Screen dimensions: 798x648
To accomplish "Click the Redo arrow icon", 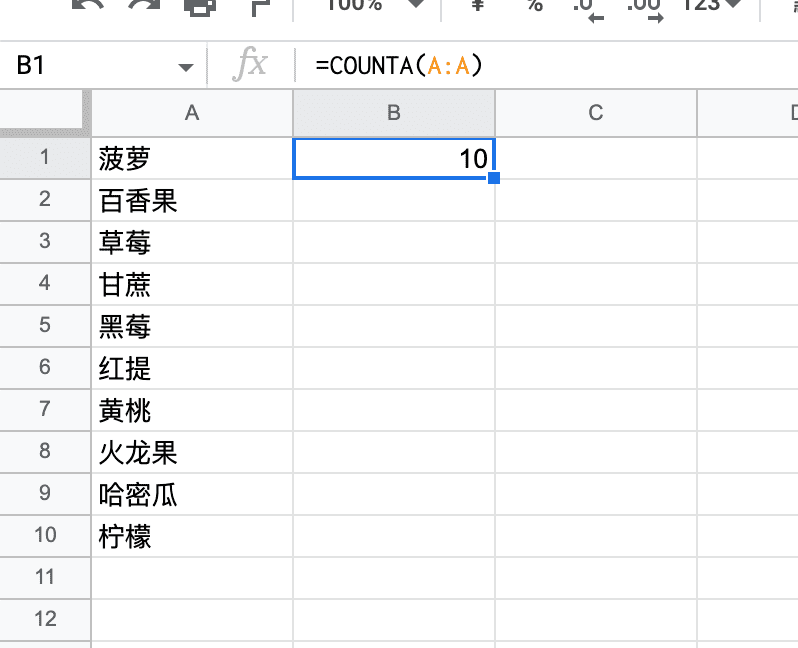I will click(x=144, y=4).
